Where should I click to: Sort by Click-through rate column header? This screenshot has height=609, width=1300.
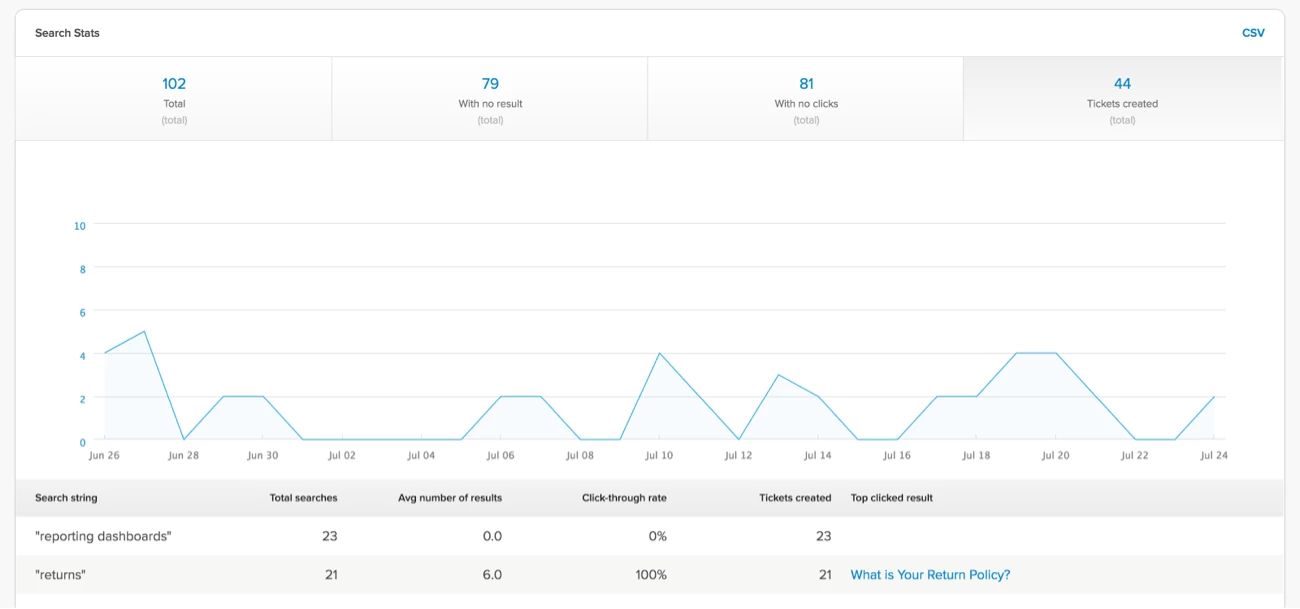point(624,498)
